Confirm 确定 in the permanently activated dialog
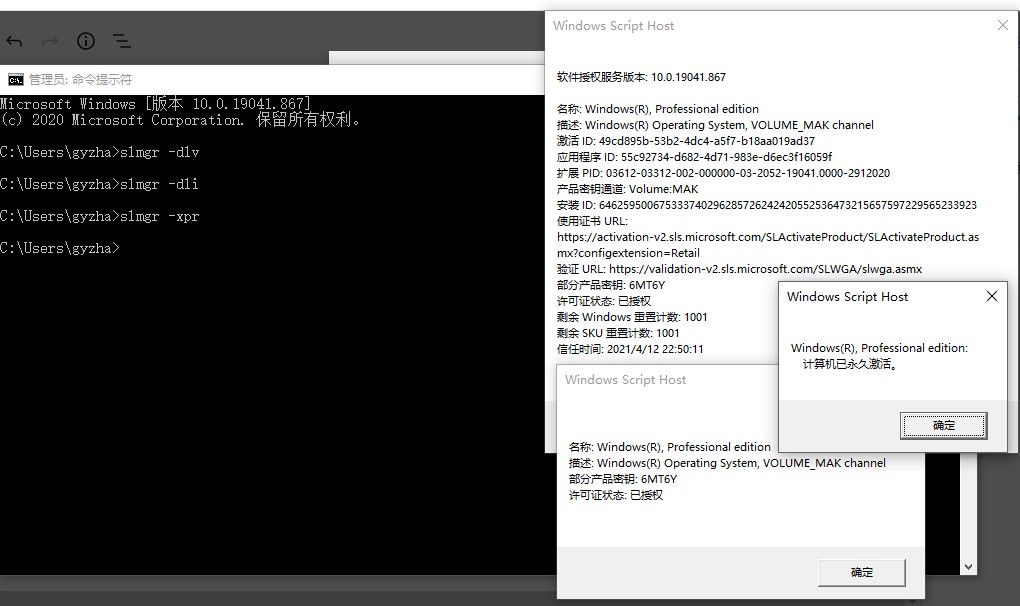Viewport: 1020px width, 606px height. pos(944,426)
